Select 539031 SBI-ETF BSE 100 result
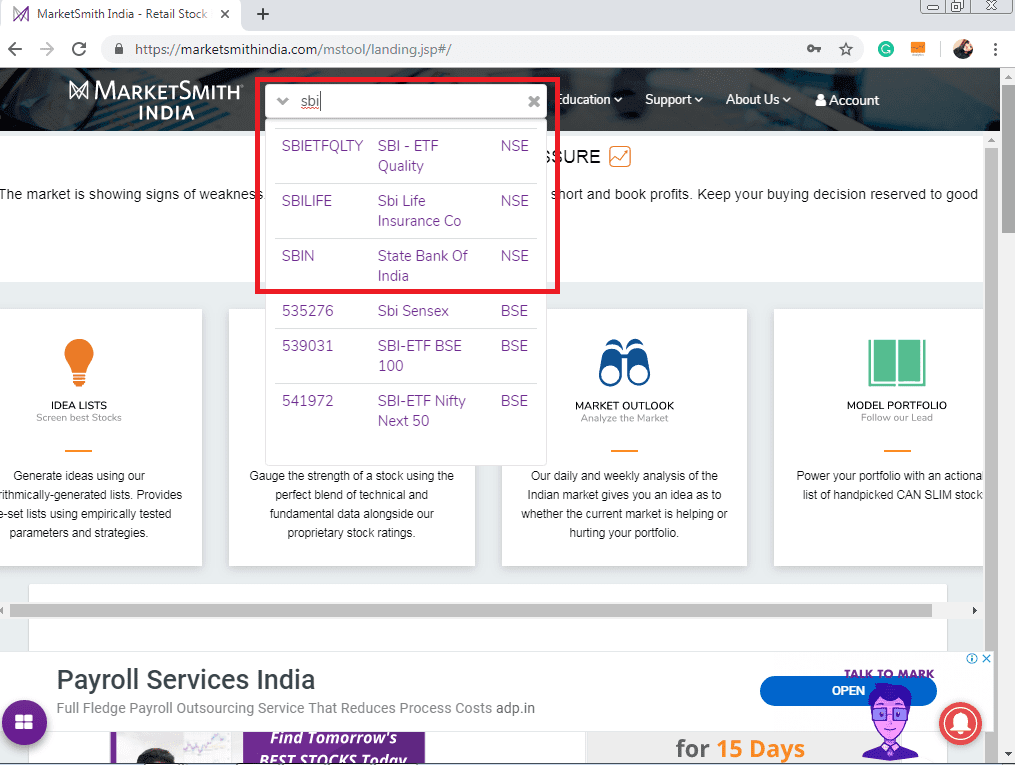The height and width of the screenshot is (765, 1015). click(x=406, y=356)
